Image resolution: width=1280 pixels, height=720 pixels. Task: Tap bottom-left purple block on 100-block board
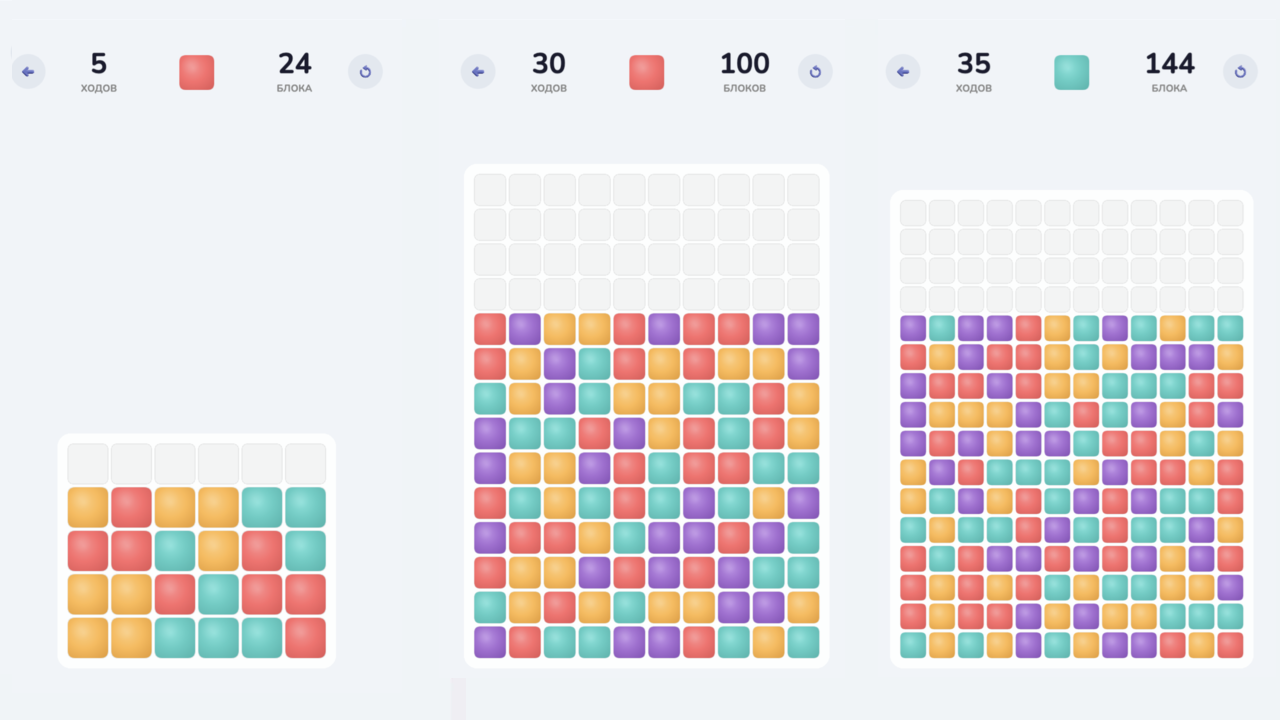tap(490, 642)
